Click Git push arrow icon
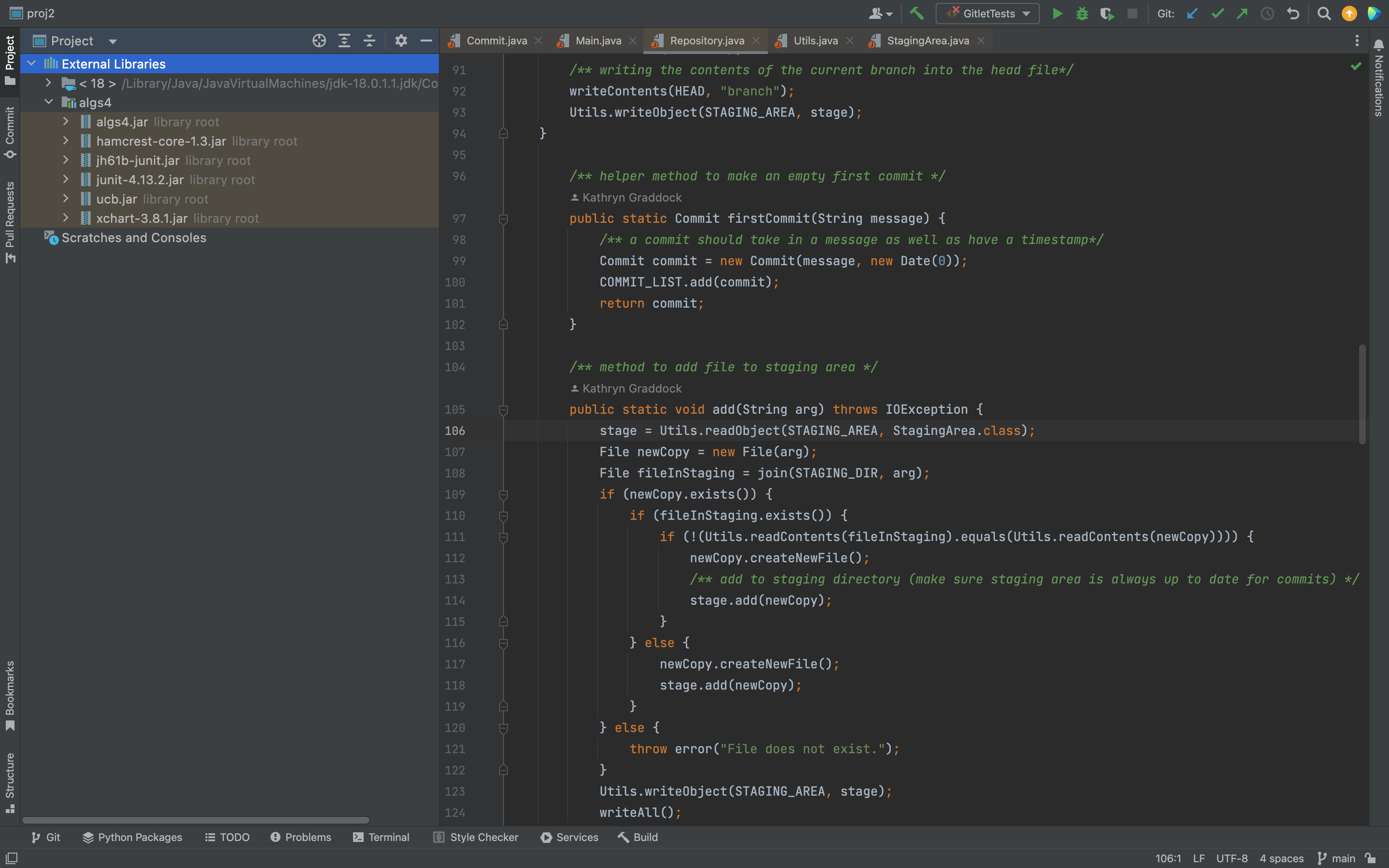 [x=1242, y=14]
